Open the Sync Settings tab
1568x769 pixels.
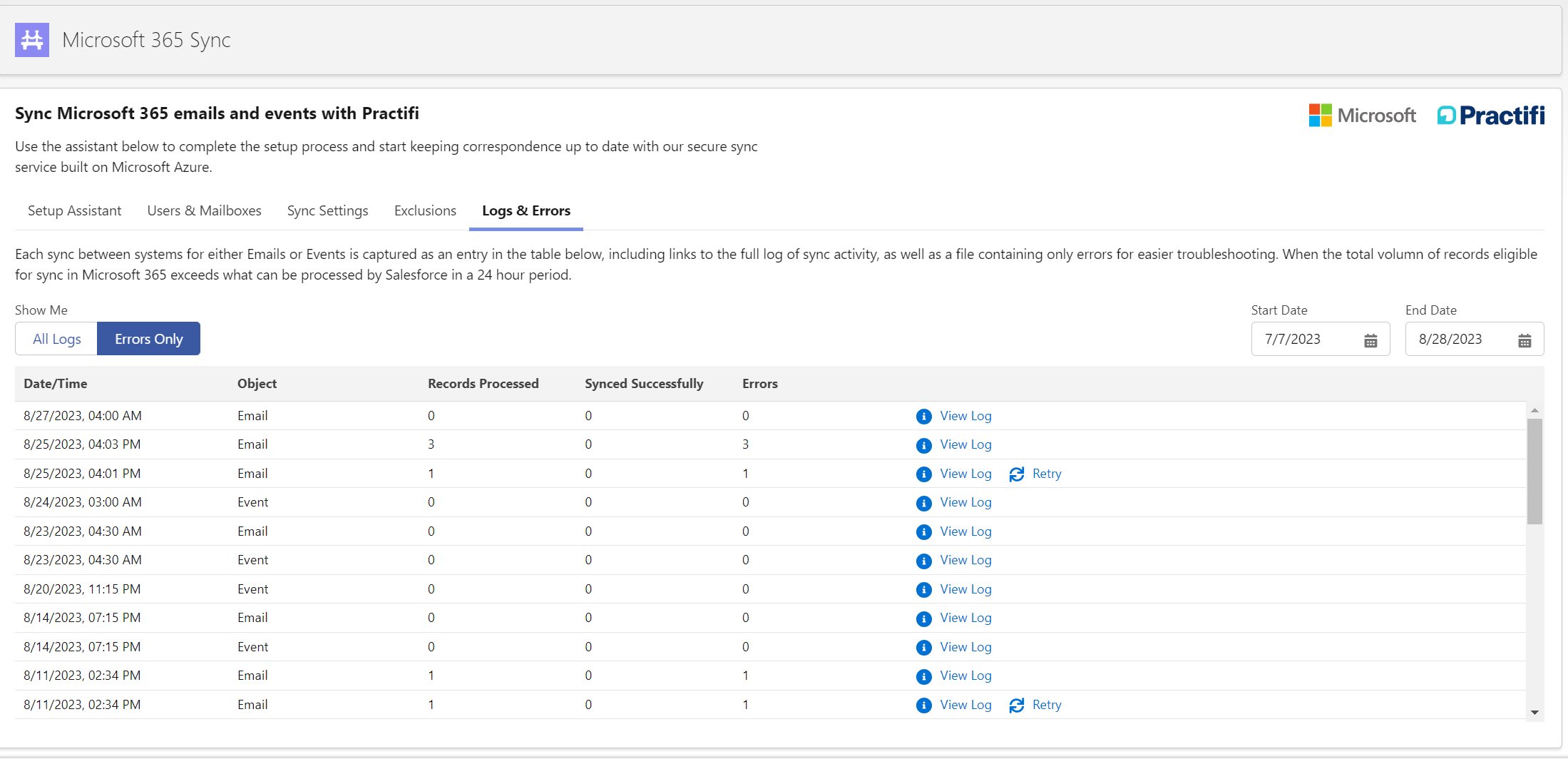327,210
